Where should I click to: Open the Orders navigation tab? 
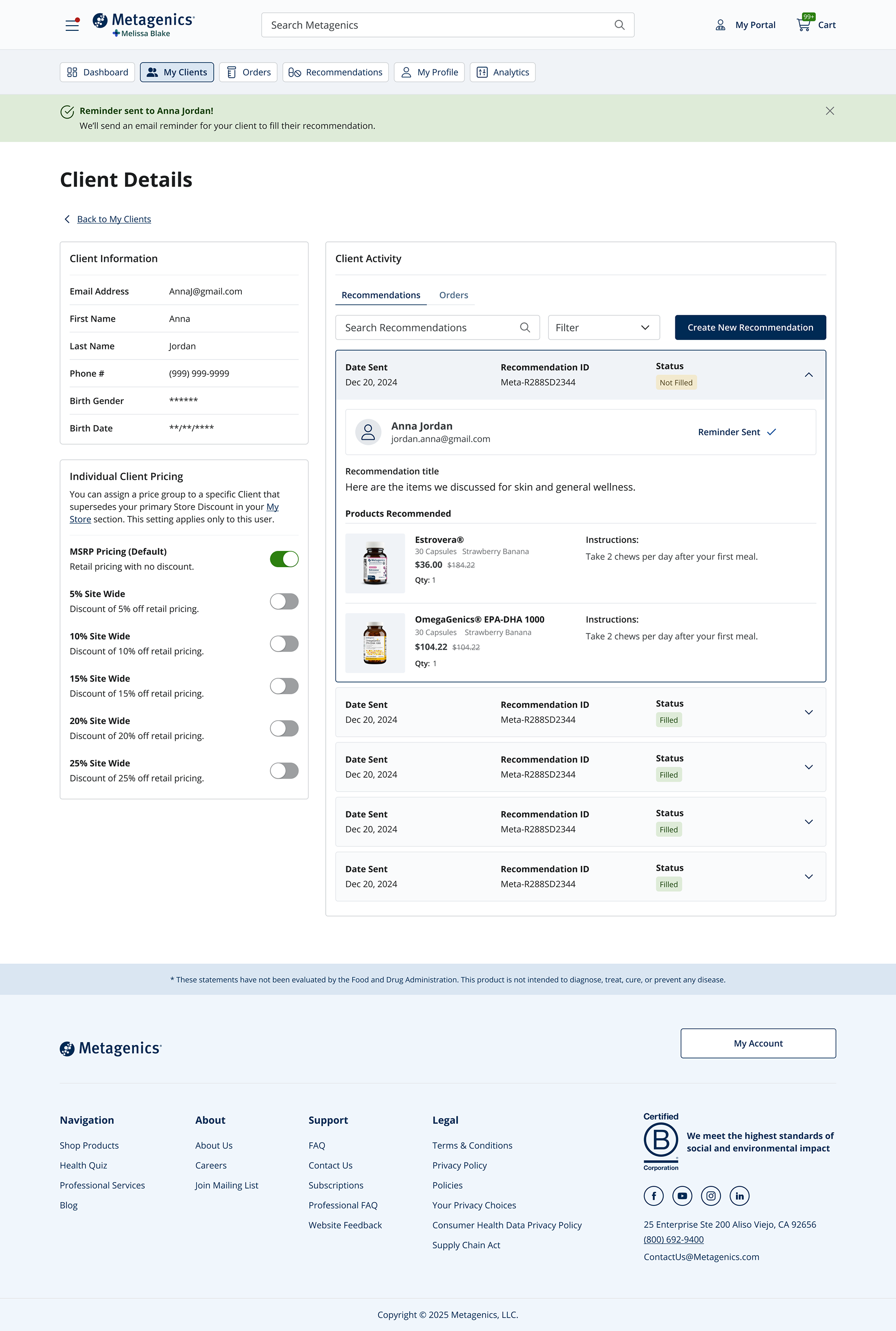(248, 72)
